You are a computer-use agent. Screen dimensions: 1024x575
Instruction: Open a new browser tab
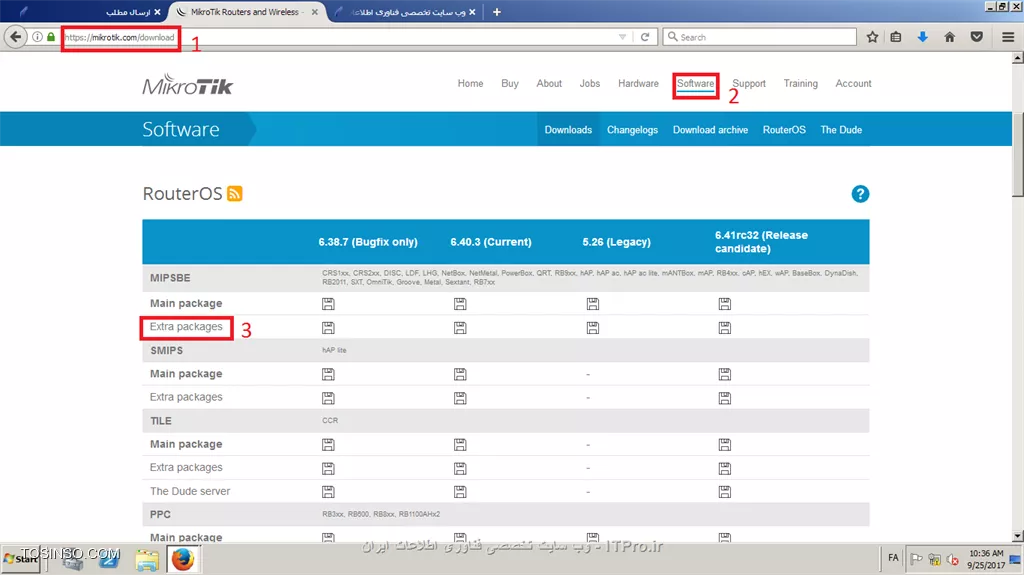click(x=496, y=12)
